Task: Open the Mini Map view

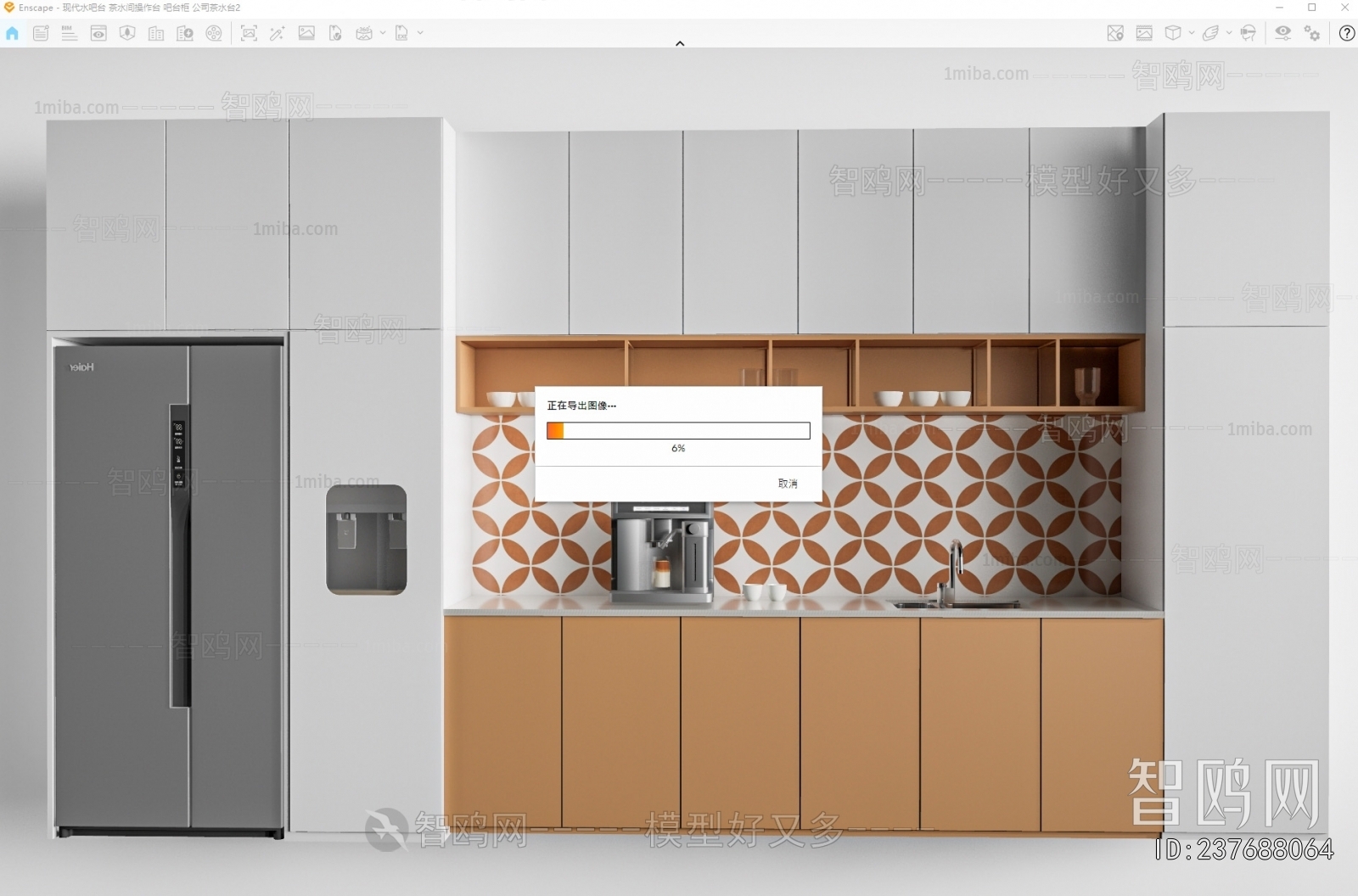Action: (x=1117, y=34)
